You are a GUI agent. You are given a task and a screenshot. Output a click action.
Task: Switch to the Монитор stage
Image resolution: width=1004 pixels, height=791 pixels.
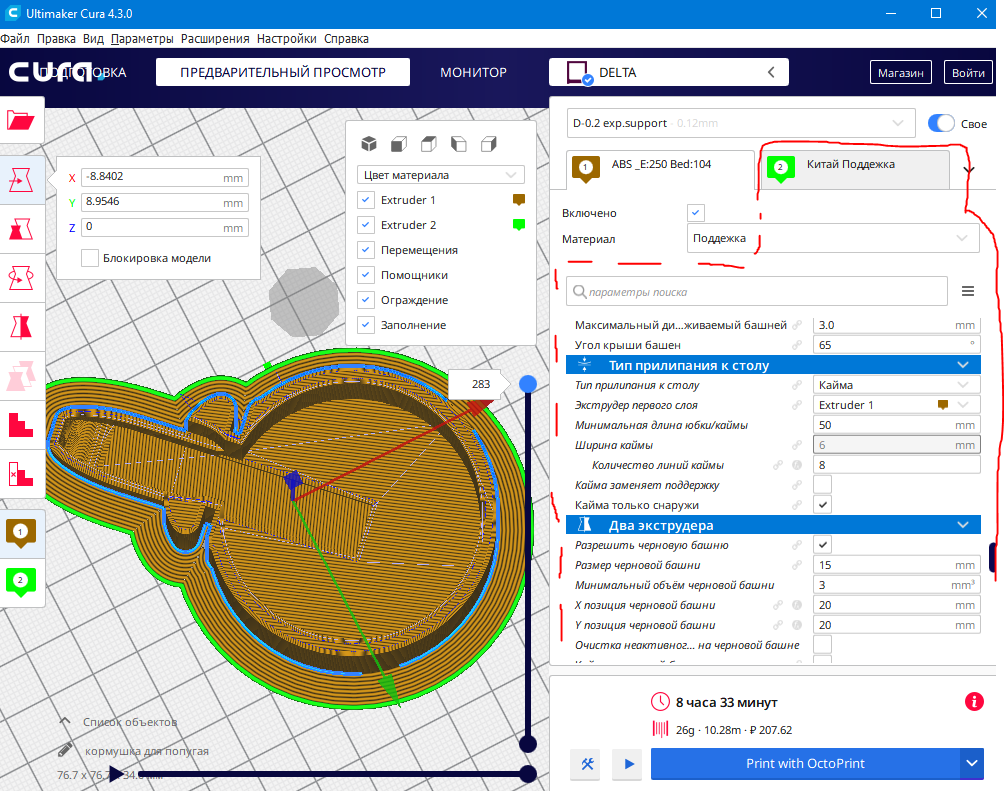473,72
